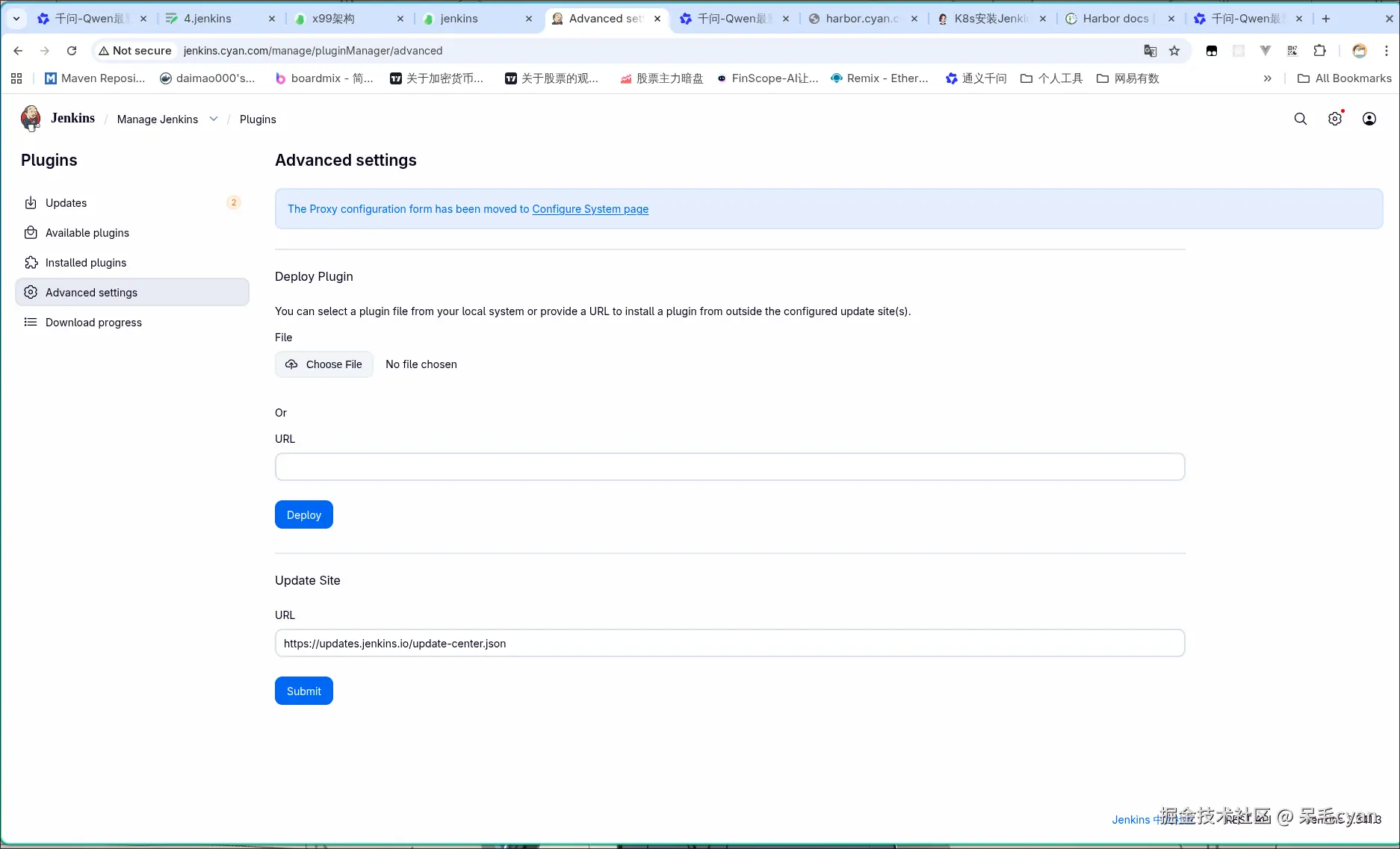Open Download progress in sidebar
The image size is (1400, 849).
click(x=132, y=323)
